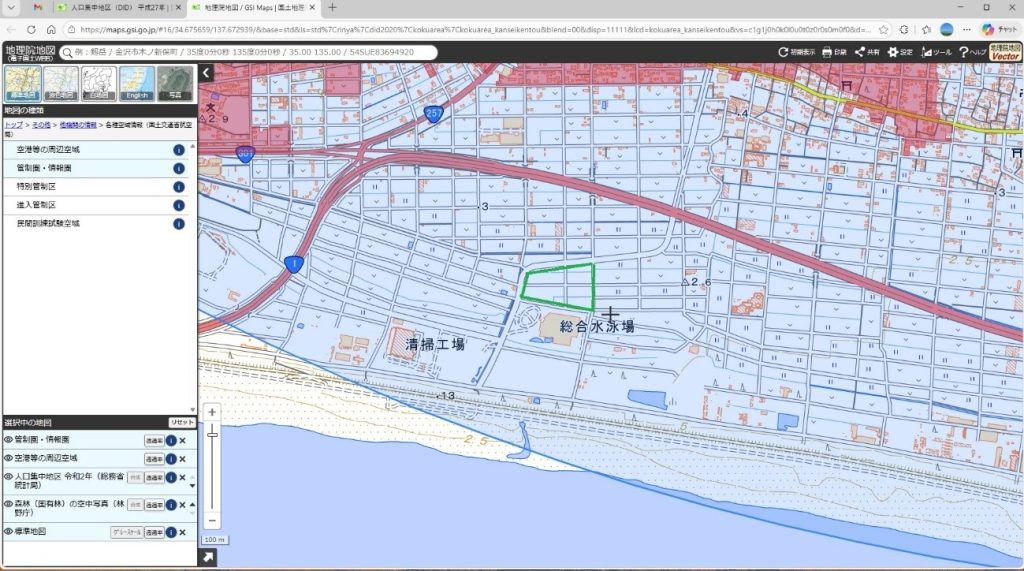Toggle visibility of 標準地図 layer
The width and height of the screenshot is (1024, 571).
coord(8,532)
